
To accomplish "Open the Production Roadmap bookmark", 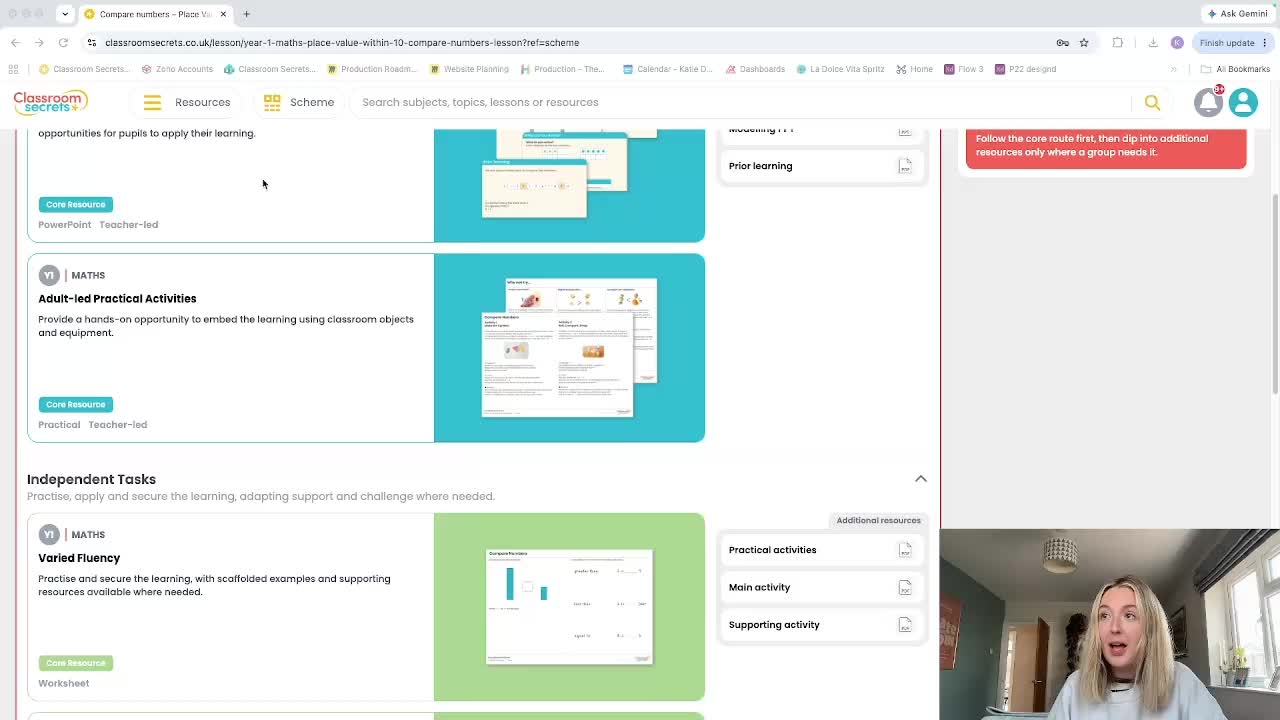I will pyautogui.click(x=372, y=69).
